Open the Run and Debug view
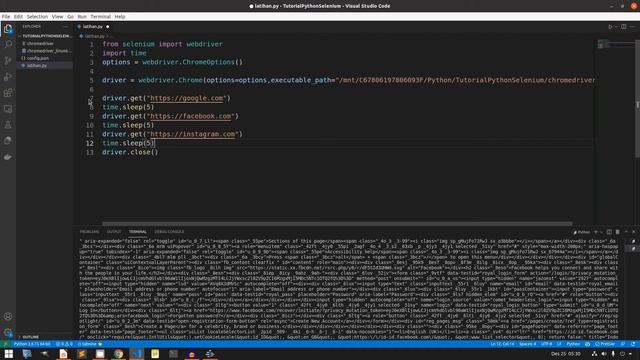 [x=8, y=77]
